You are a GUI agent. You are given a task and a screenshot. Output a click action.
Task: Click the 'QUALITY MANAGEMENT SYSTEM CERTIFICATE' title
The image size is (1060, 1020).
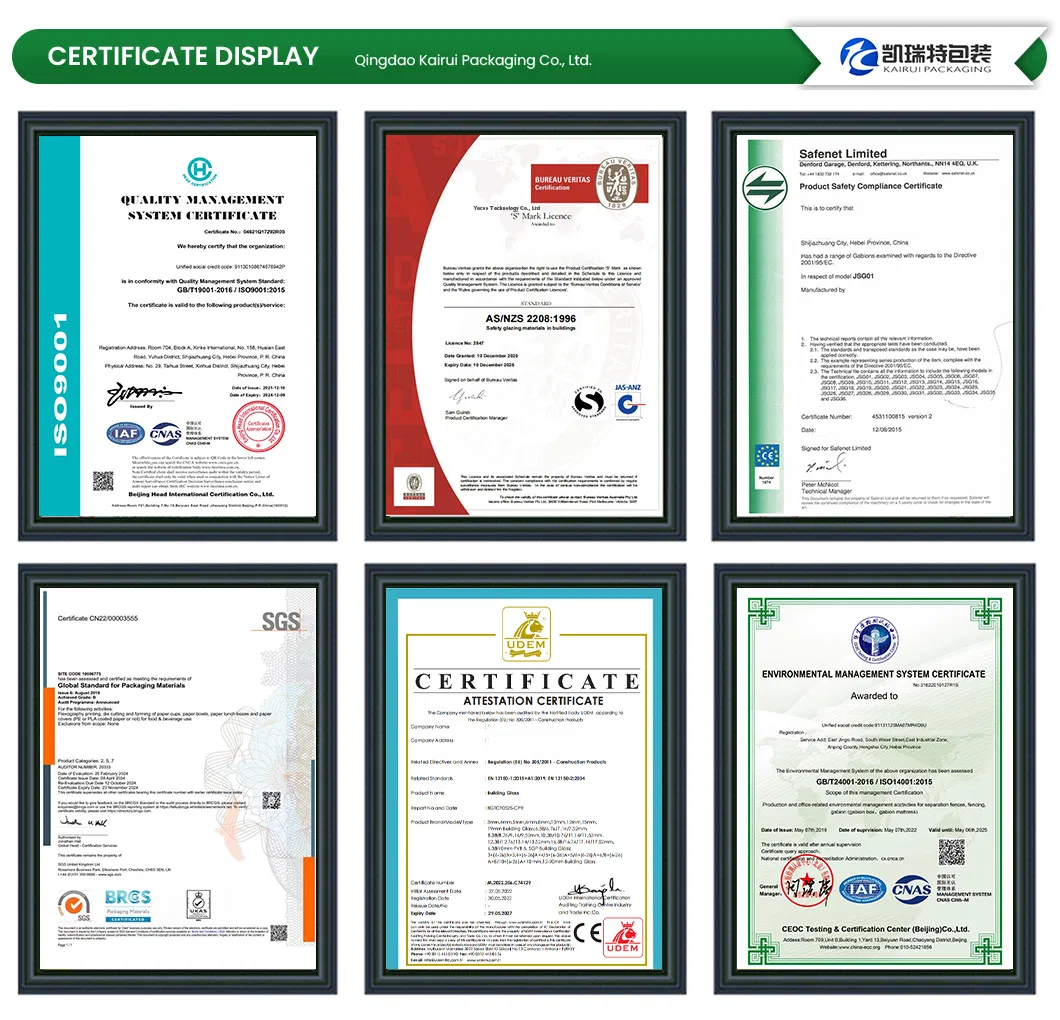[x=202, y=208]
